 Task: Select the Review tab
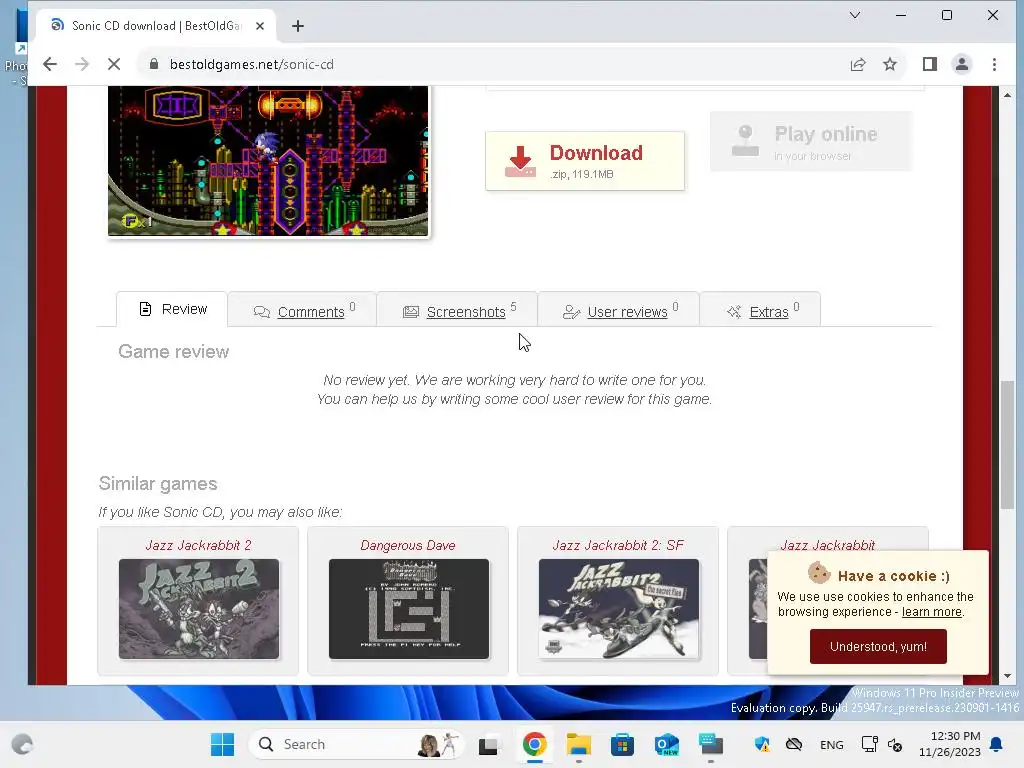172,309
